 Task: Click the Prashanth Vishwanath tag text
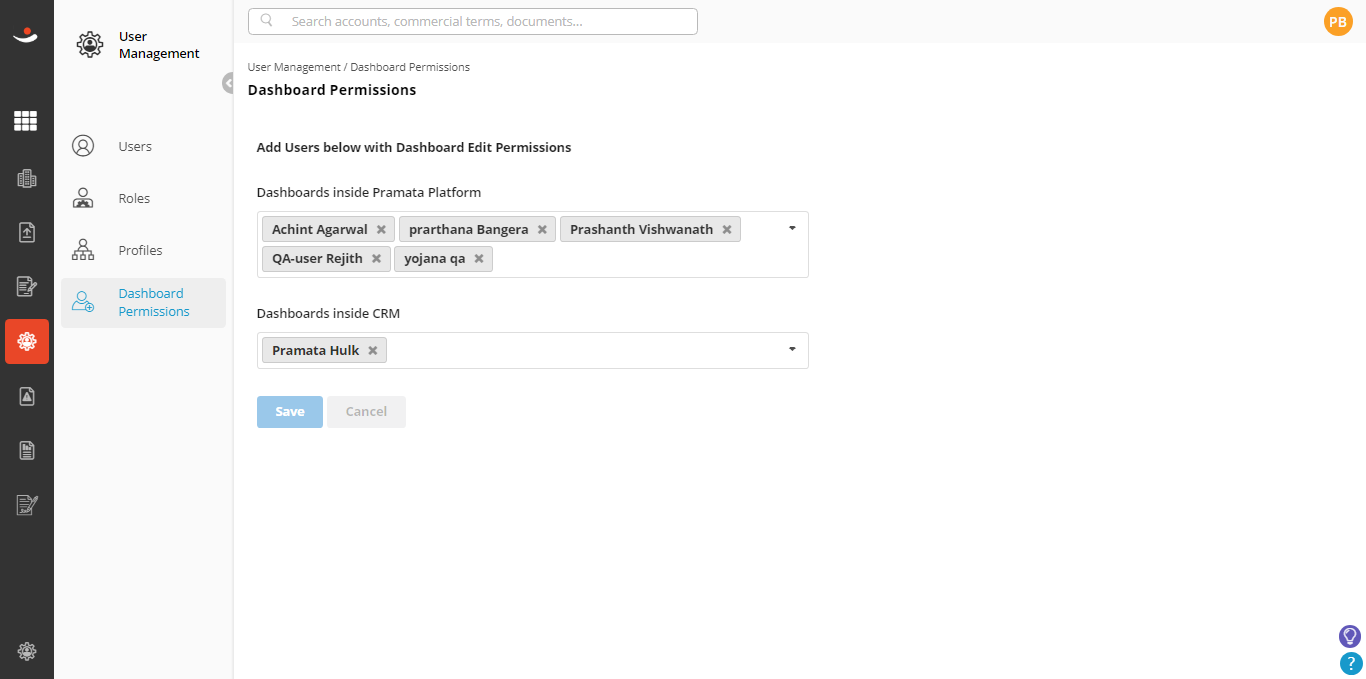[x=642, y=229]
